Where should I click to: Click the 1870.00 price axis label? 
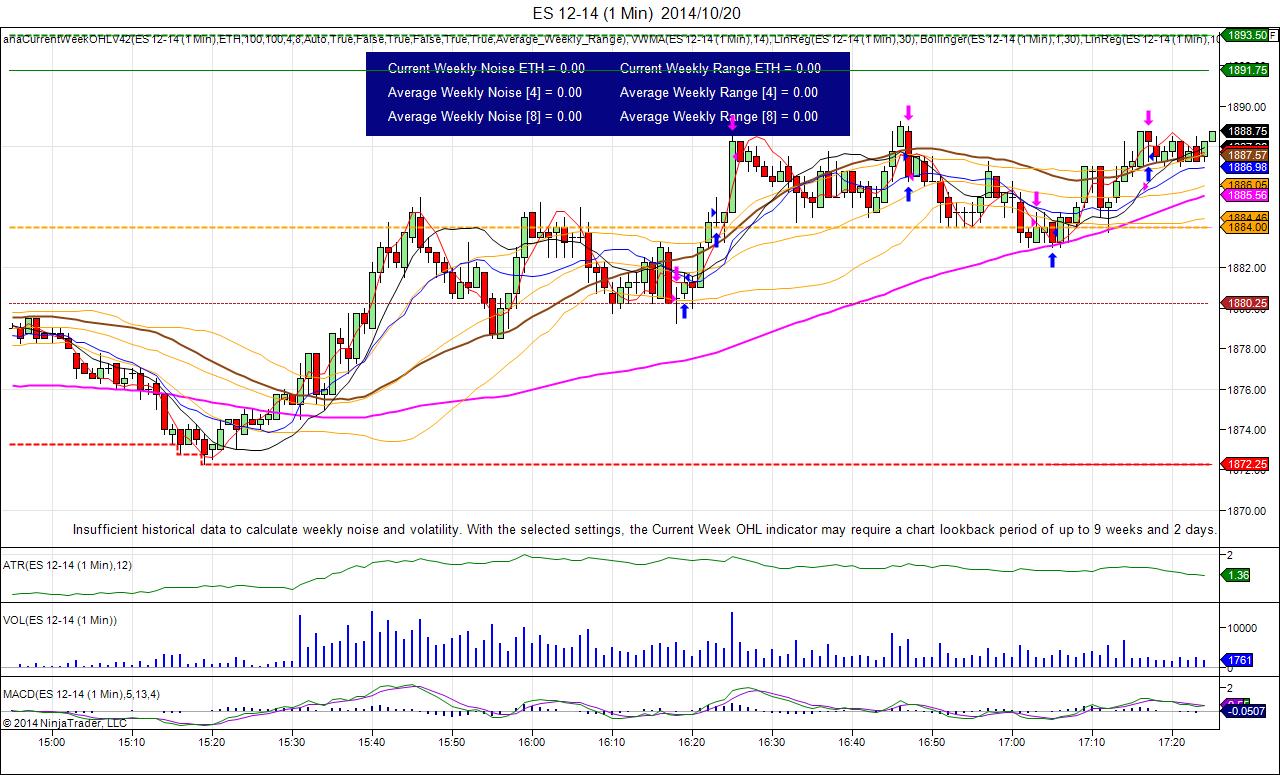(1247, 510)
